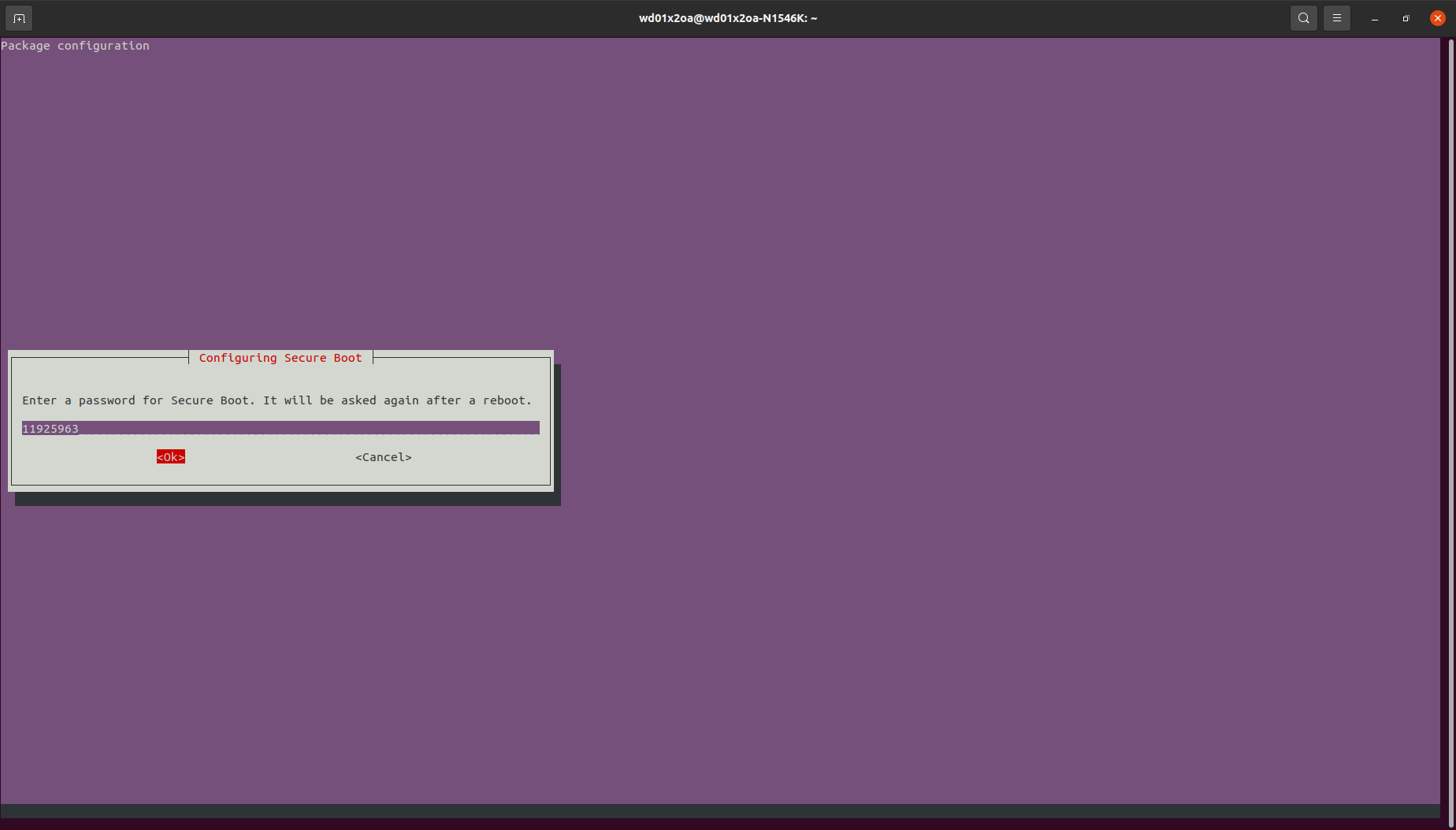Image resolution: width=1456 pixels, height=830 pixels.
Task: Confirm the Secure Boot password with Ok
Action: coord(170,456)
